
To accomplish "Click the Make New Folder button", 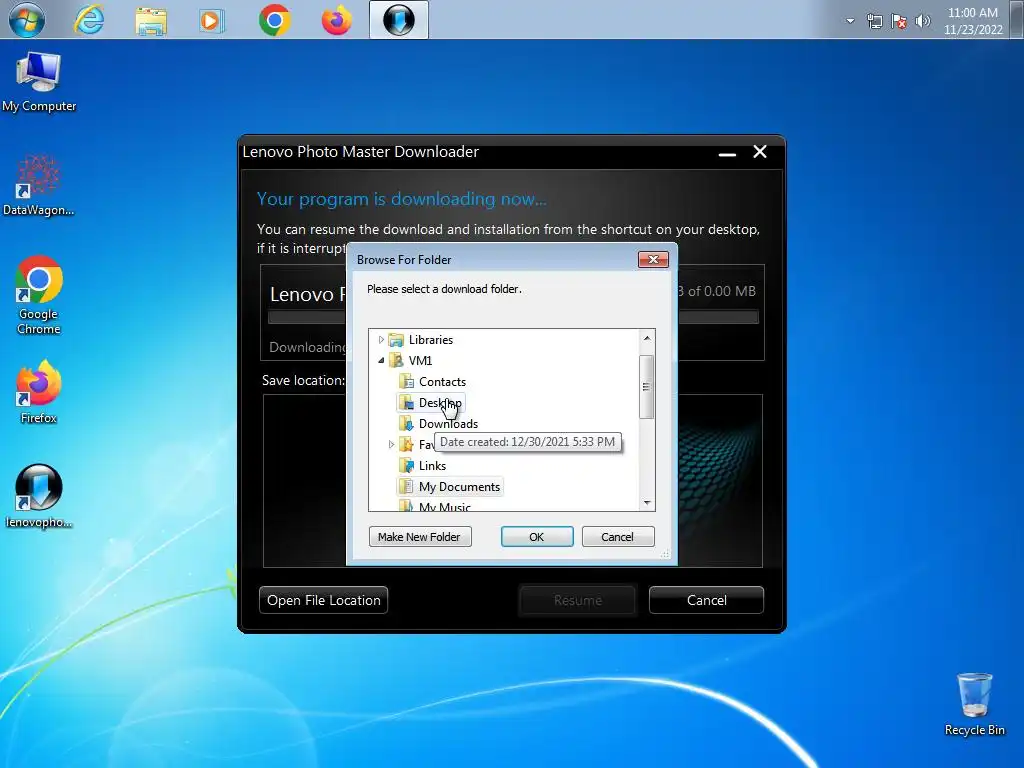I will coord(420,537).
